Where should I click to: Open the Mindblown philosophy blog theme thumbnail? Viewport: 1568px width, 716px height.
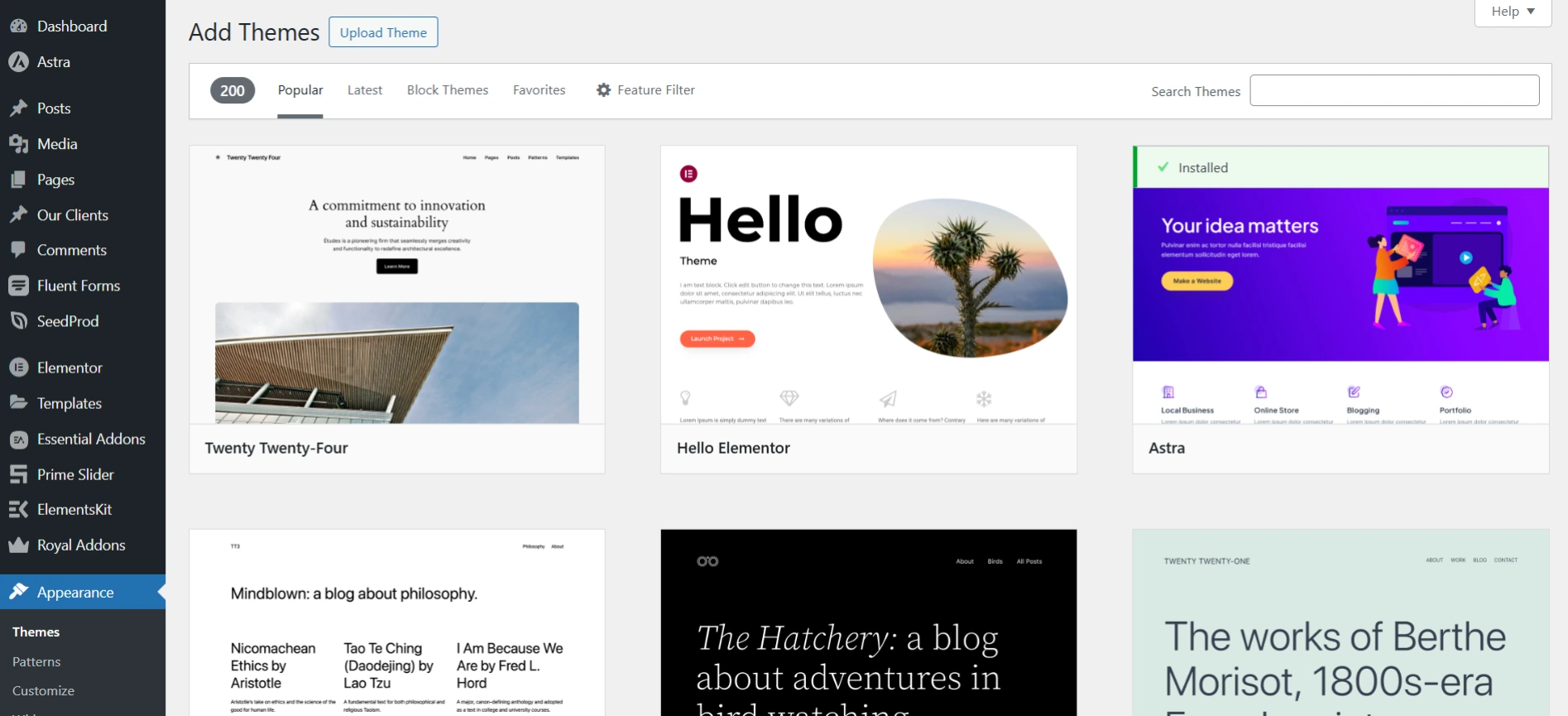397,622
